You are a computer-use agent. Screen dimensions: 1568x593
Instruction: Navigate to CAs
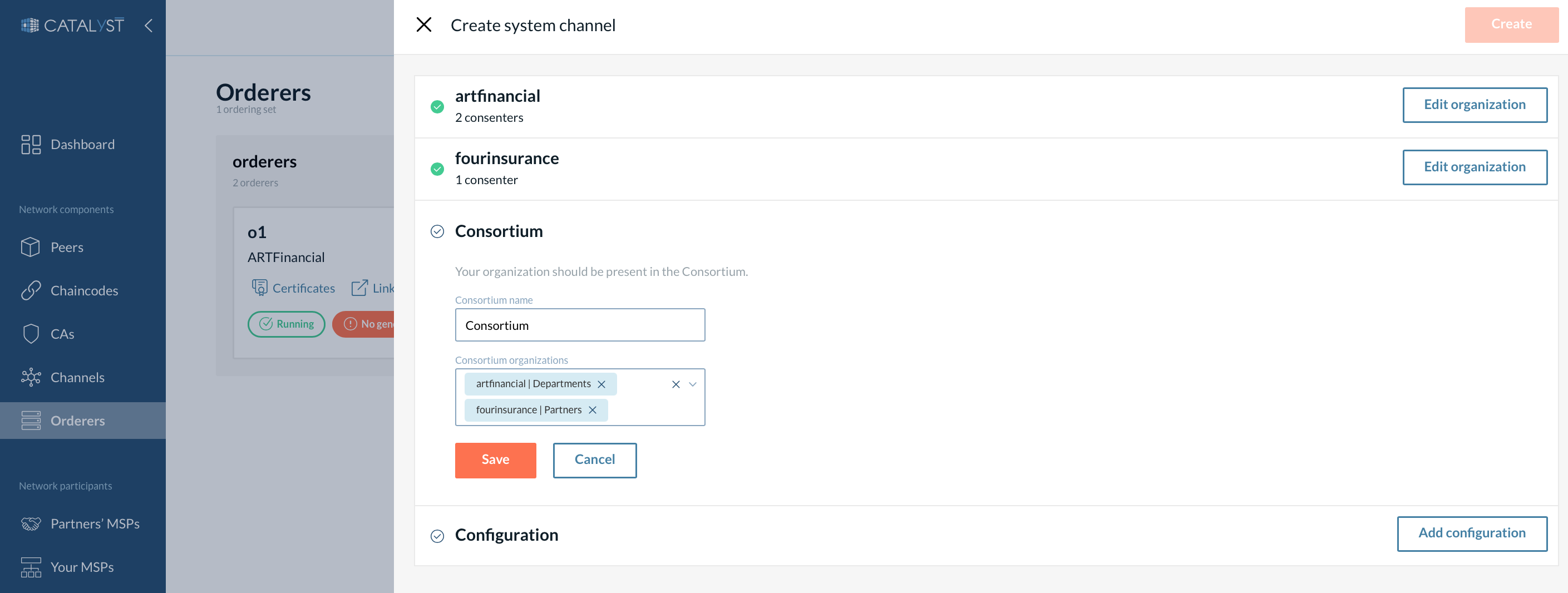pos(63,334)
